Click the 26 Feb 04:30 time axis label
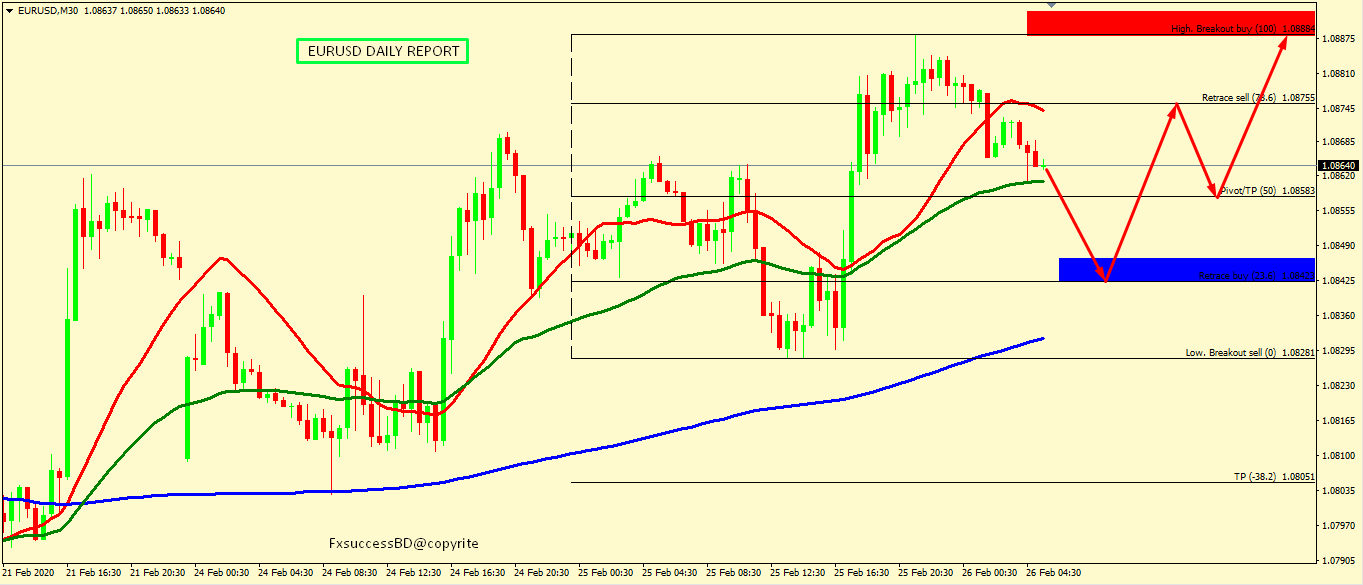 1052,573
